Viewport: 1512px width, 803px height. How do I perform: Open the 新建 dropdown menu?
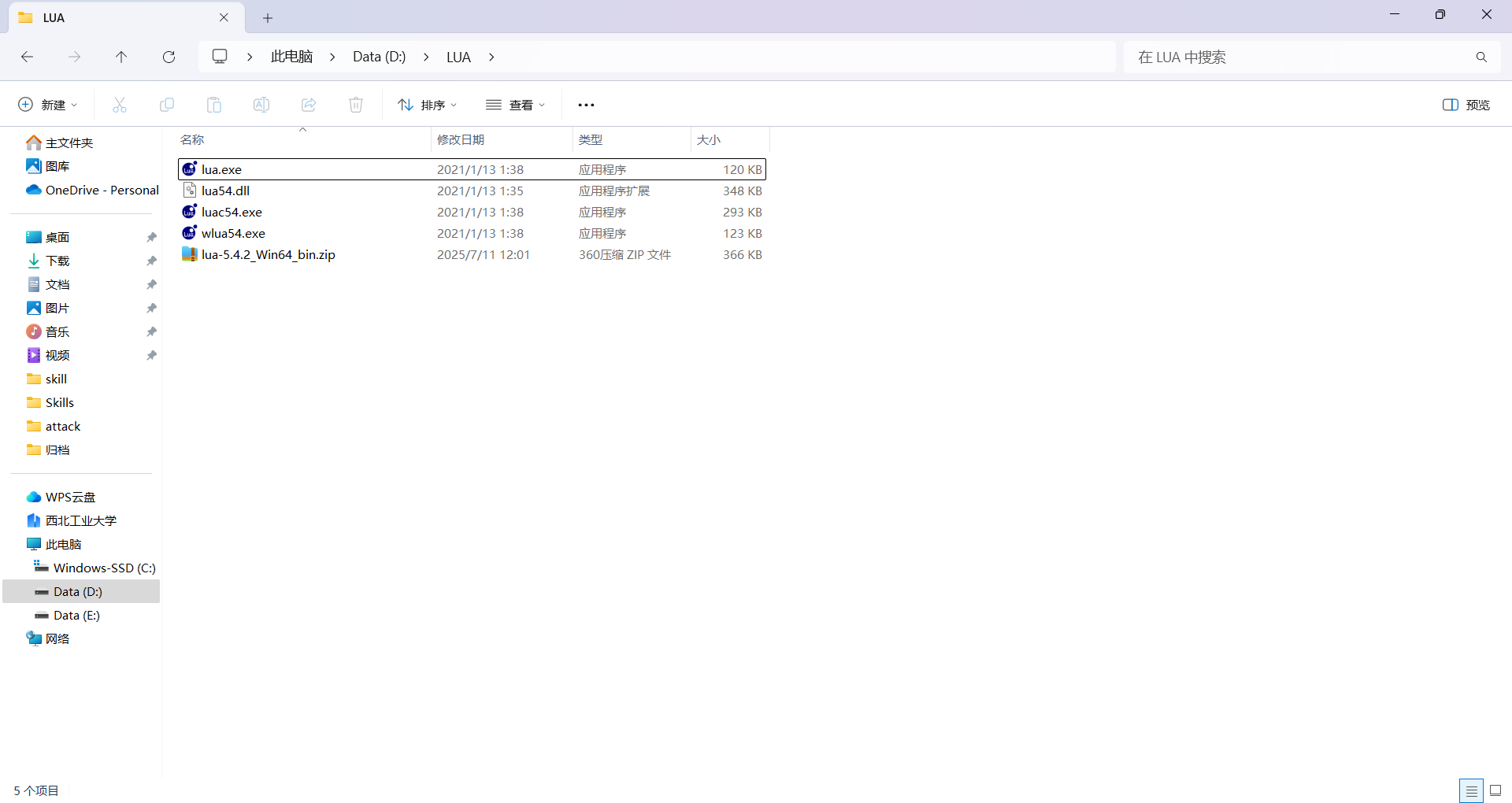[x=46, y=104]
